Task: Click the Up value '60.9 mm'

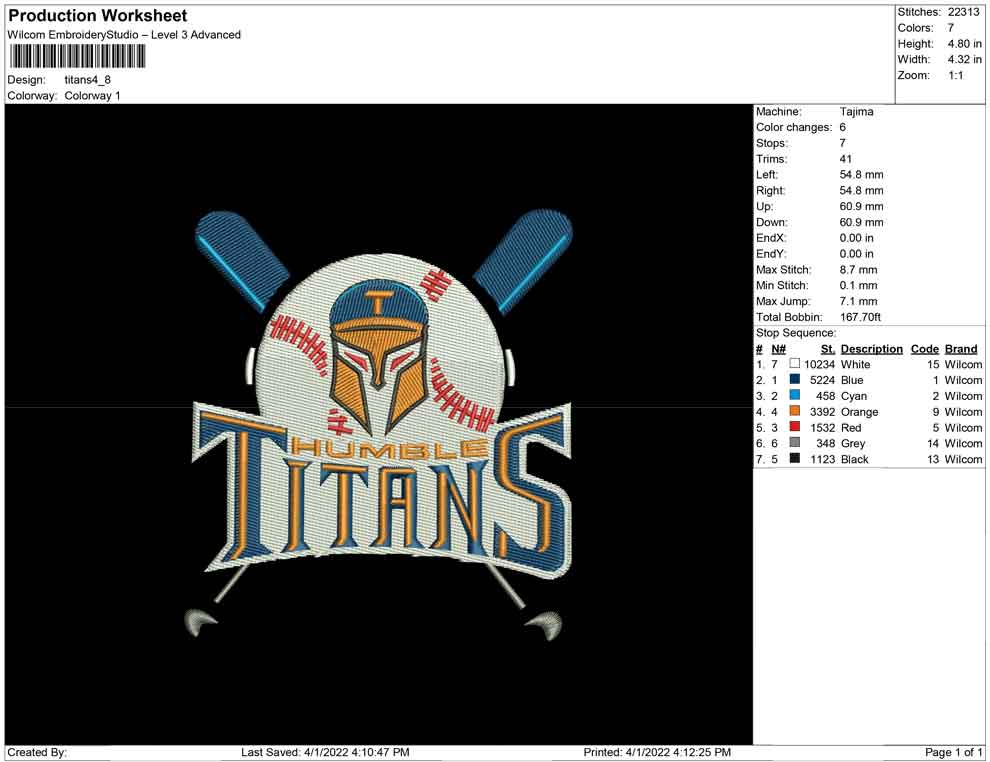Action: tap(862, 206)
